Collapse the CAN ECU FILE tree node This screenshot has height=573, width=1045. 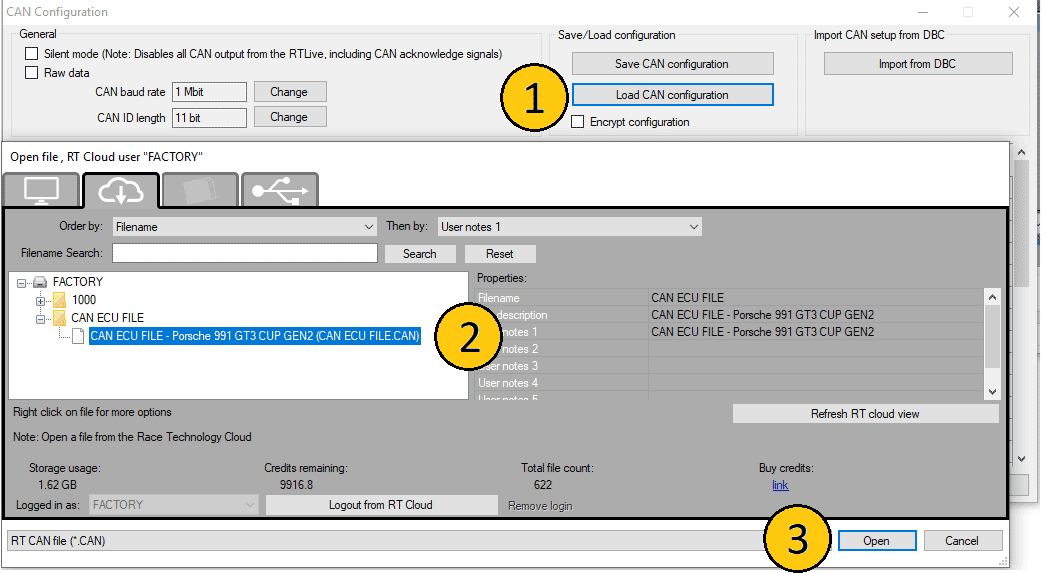[41, 318]
